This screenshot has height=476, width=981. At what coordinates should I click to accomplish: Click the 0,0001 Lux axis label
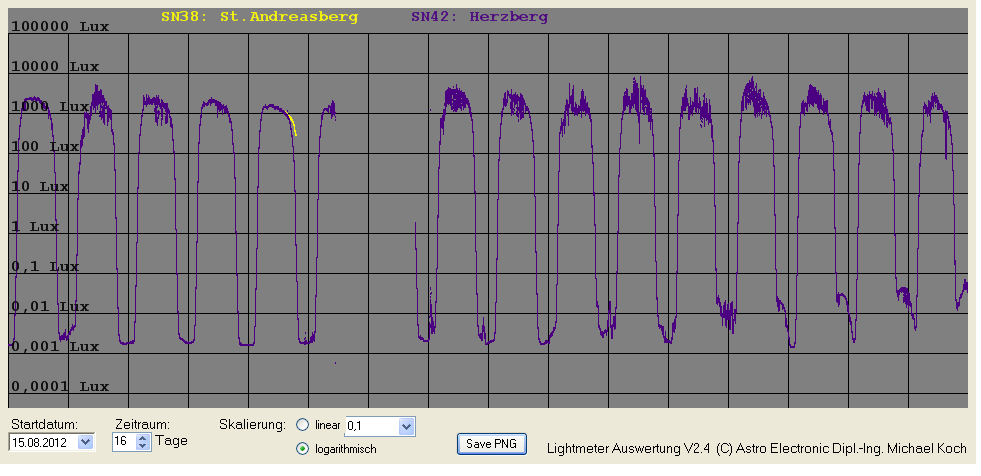[x=60, y=387]
